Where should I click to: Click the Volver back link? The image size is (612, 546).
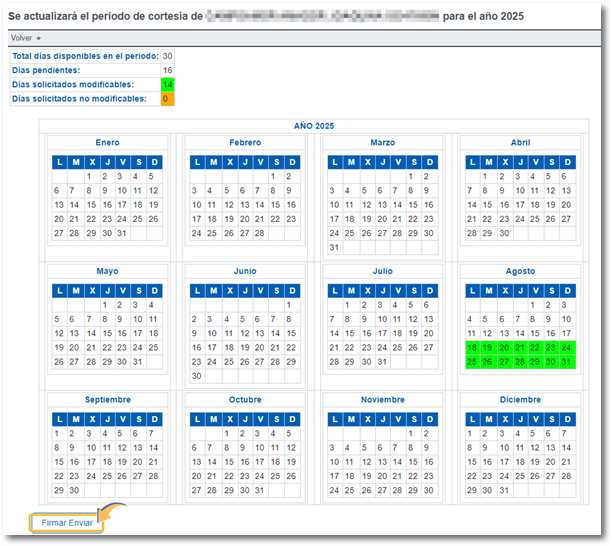click(x=21, y=37)
